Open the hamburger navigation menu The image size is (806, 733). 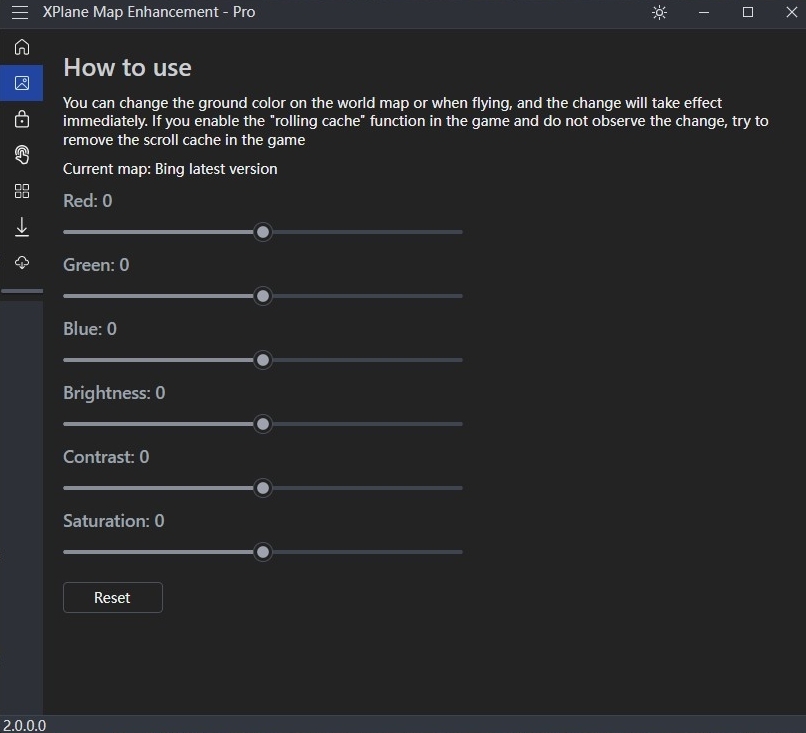pos(20,12)
